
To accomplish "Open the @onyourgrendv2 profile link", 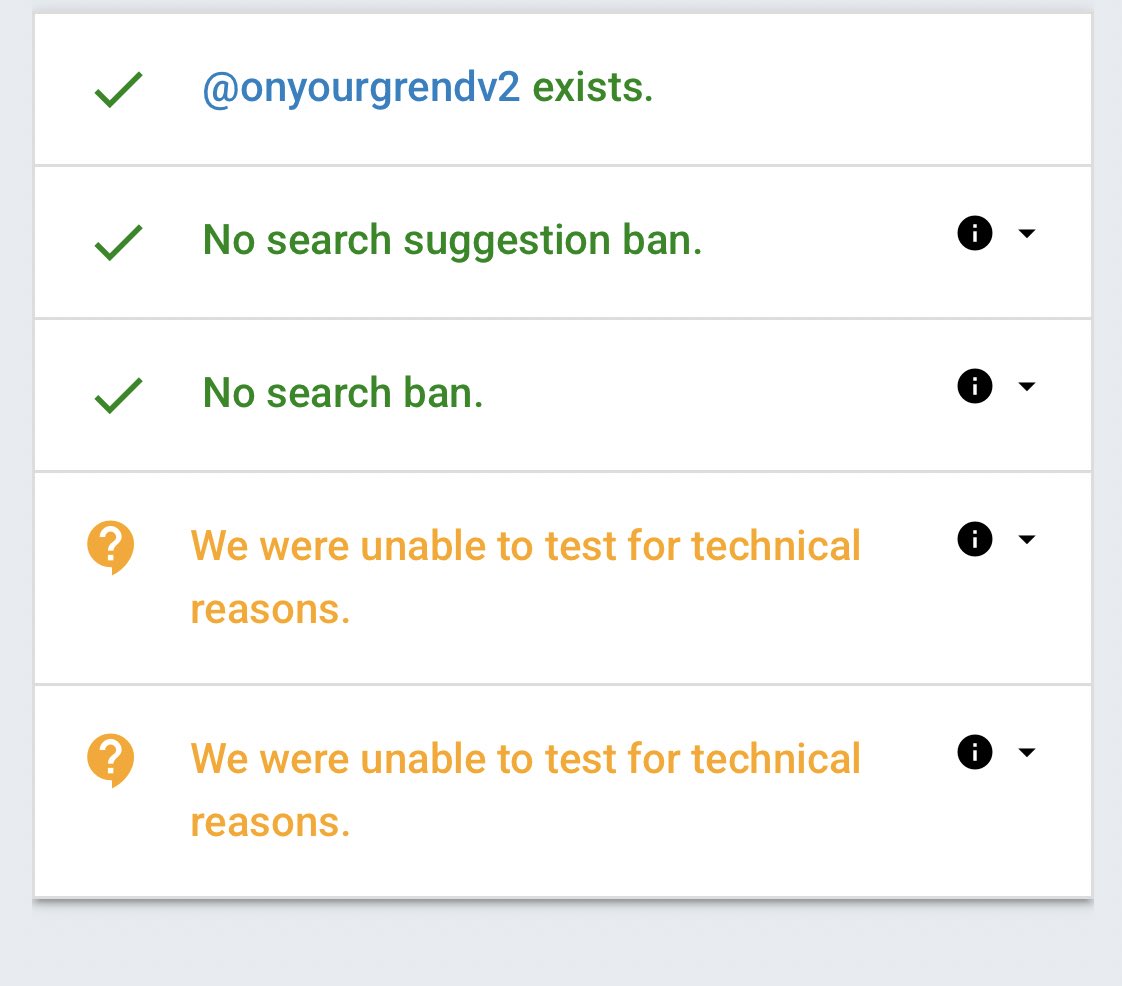I will 361,89.
